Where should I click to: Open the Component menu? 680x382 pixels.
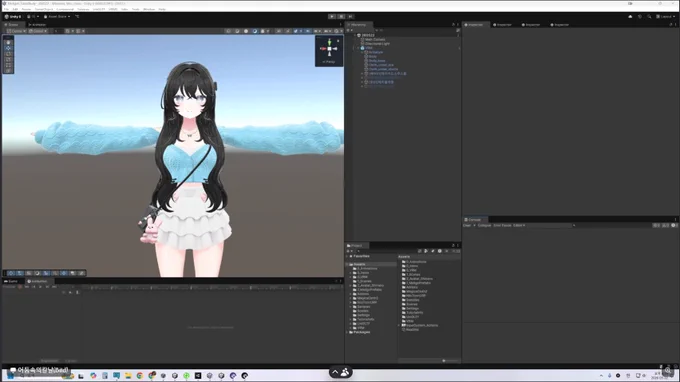coord(65,9)
